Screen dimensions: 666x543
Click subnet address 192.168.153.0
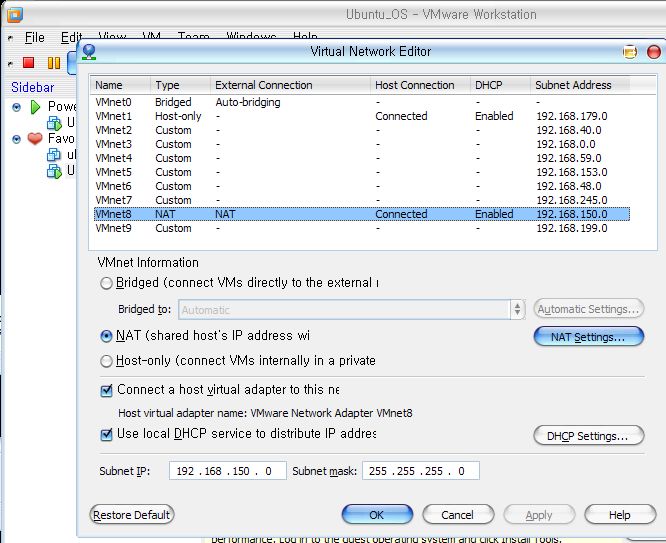pos(572,173)
